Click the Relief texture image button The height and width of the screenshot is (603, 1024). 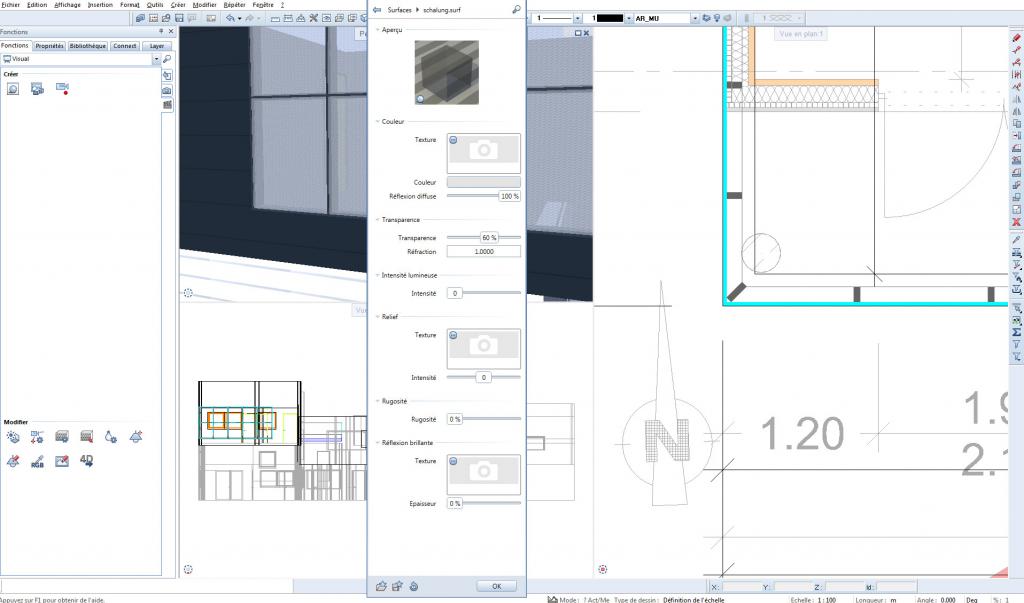tap(484, 348)
